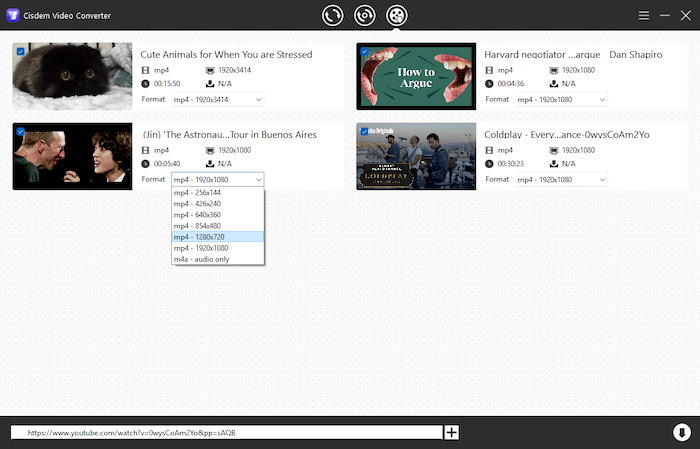This screenshot has width=700, height=449.
Task: Click the clock icon of Coldplay video
Action: pyautogui.click(x=489, y=164)
